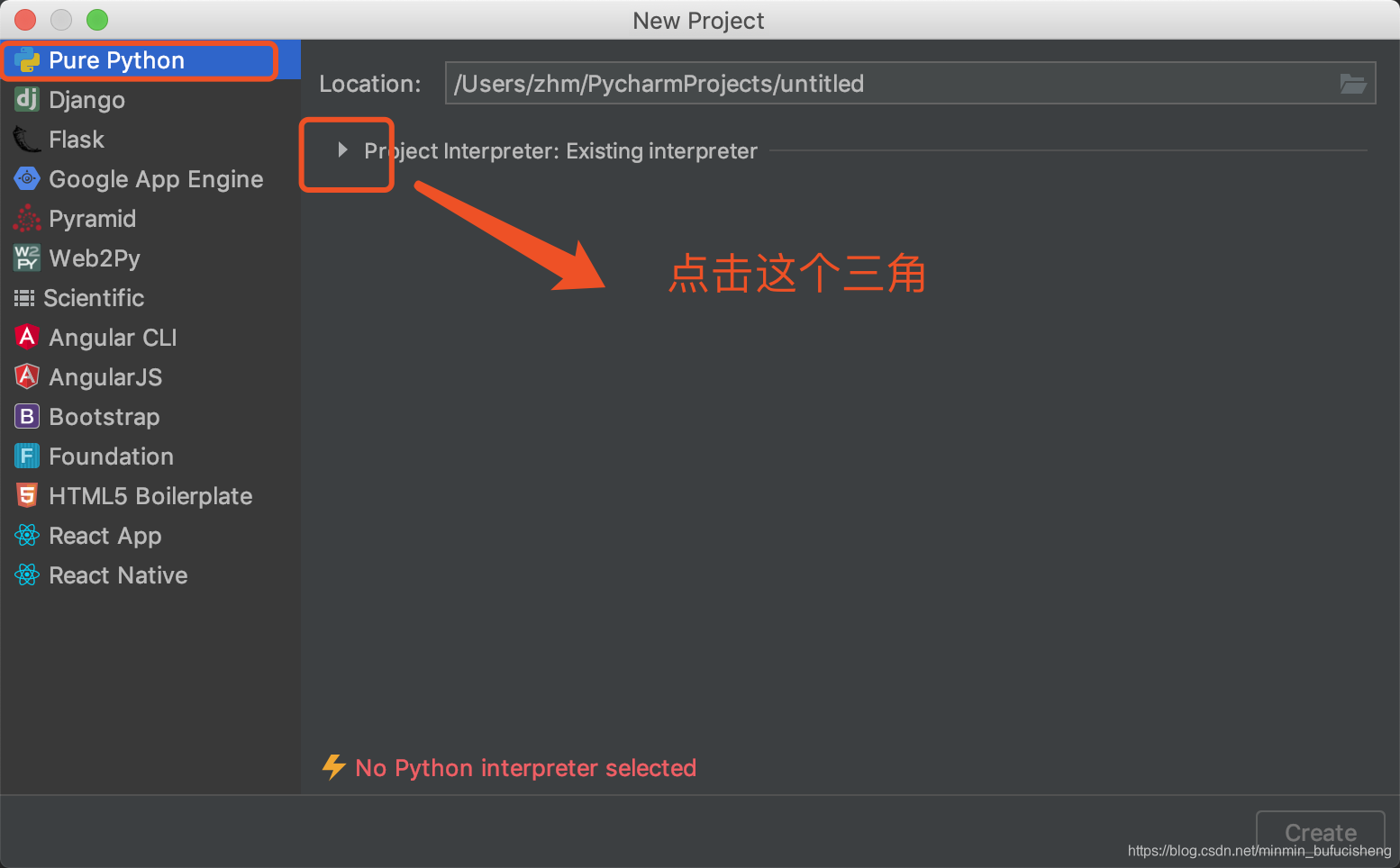
Task: Select the Angular CLI label
Action: [x=113, y=338]
